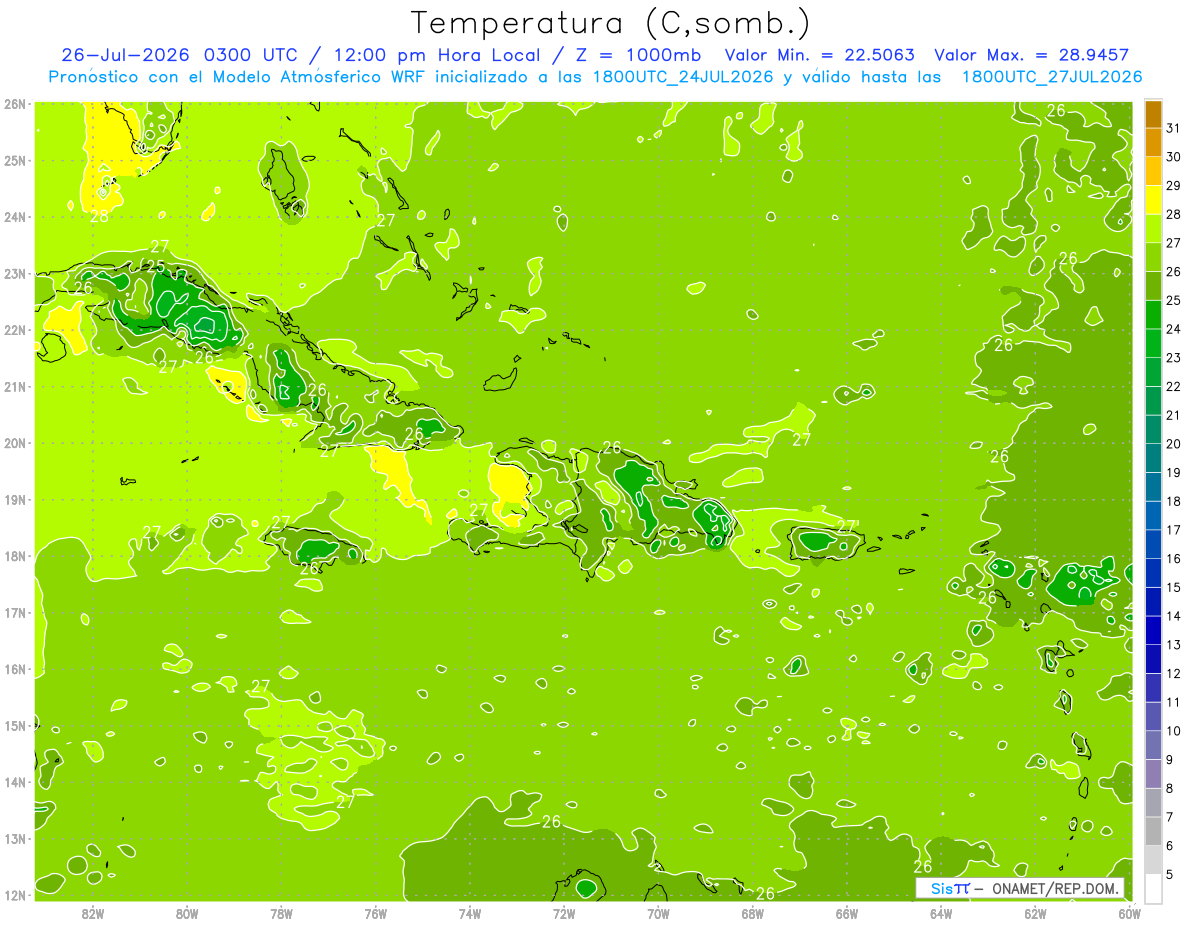
Task: Click the 24N latitude axis label
Action: 15,217
